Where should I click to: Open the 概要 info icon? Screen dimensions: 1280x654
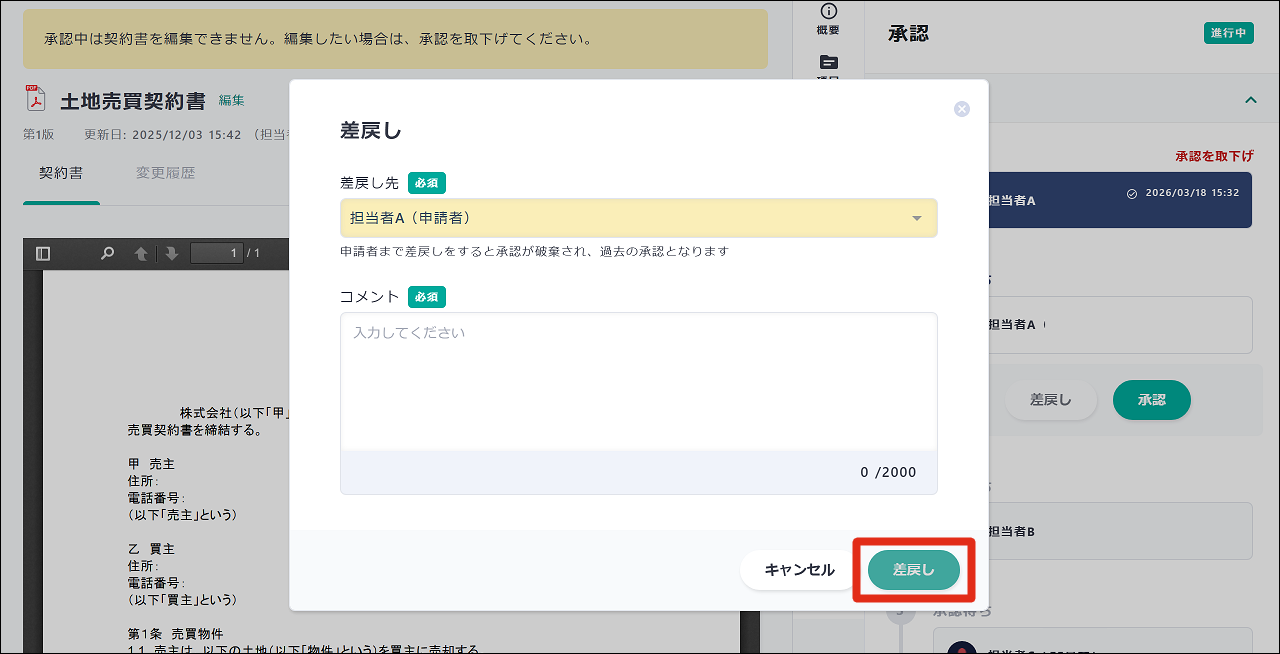(x=828, y=11)
